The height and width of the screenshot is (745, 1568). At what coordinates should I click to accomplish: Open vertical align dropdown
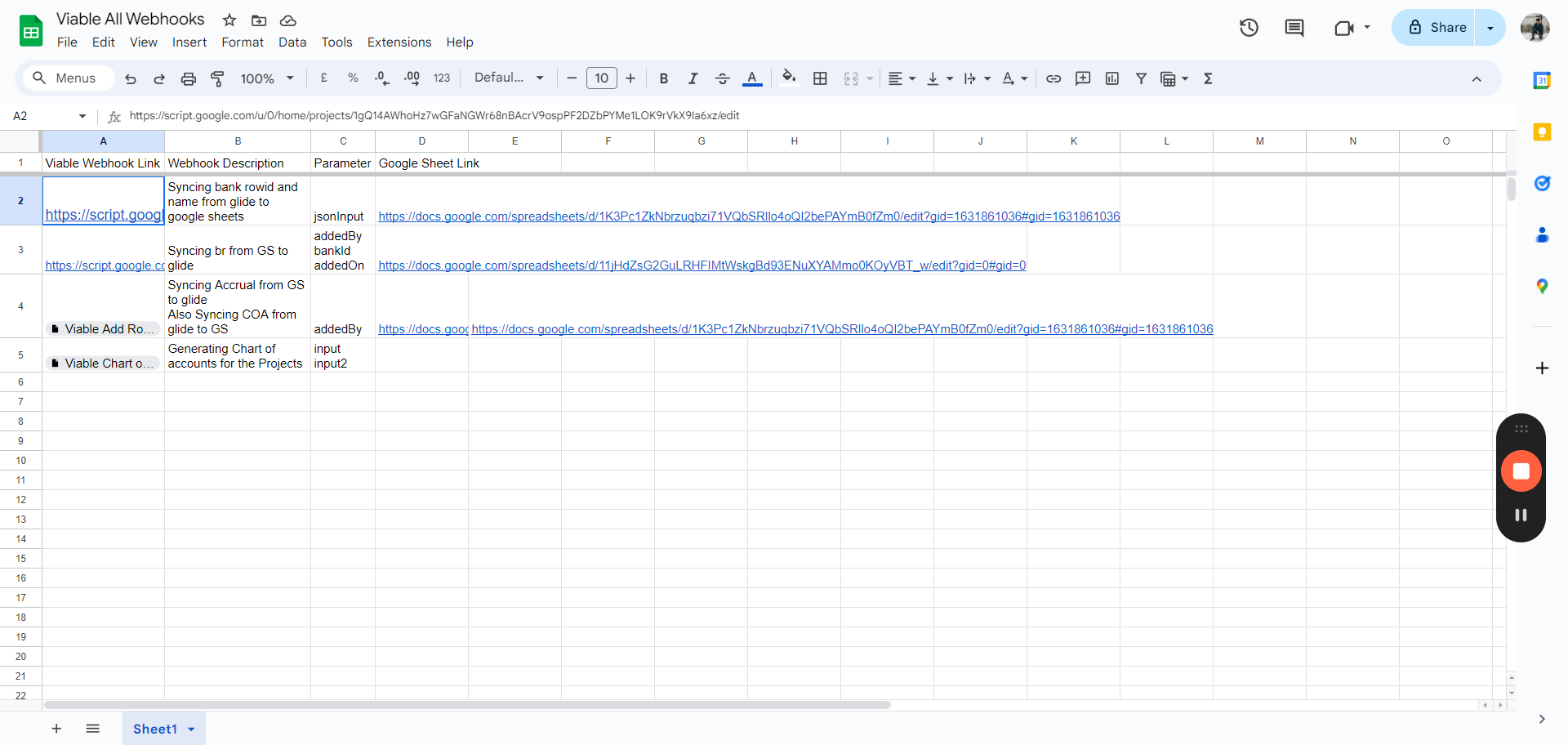point(940,78)
